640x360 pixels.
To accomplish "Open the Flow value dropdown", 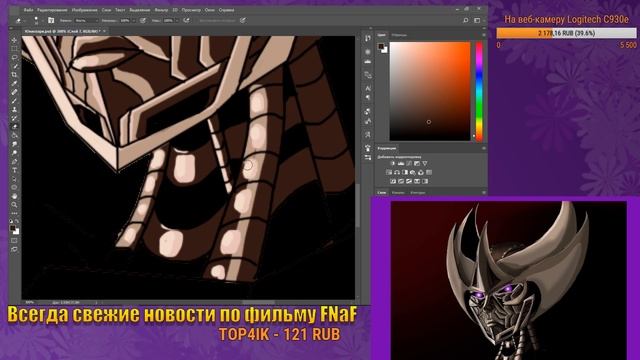I will (177, 20).
